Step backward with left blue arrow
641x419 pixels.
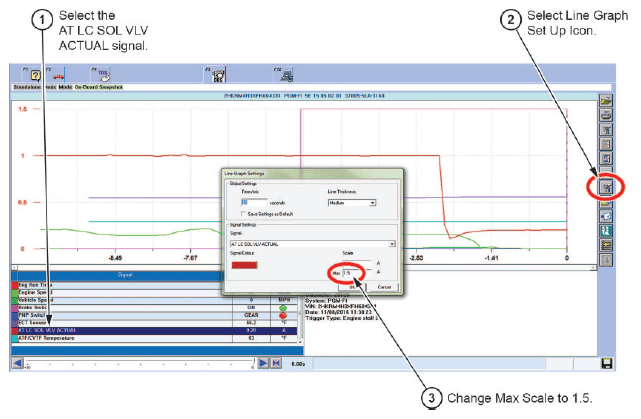tap(17, 363)
